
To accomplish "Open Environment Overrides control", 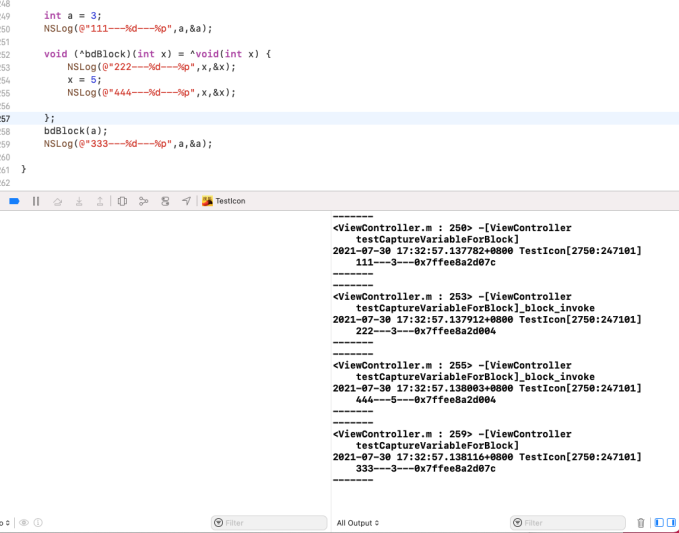I will click(x=165, y=201).
